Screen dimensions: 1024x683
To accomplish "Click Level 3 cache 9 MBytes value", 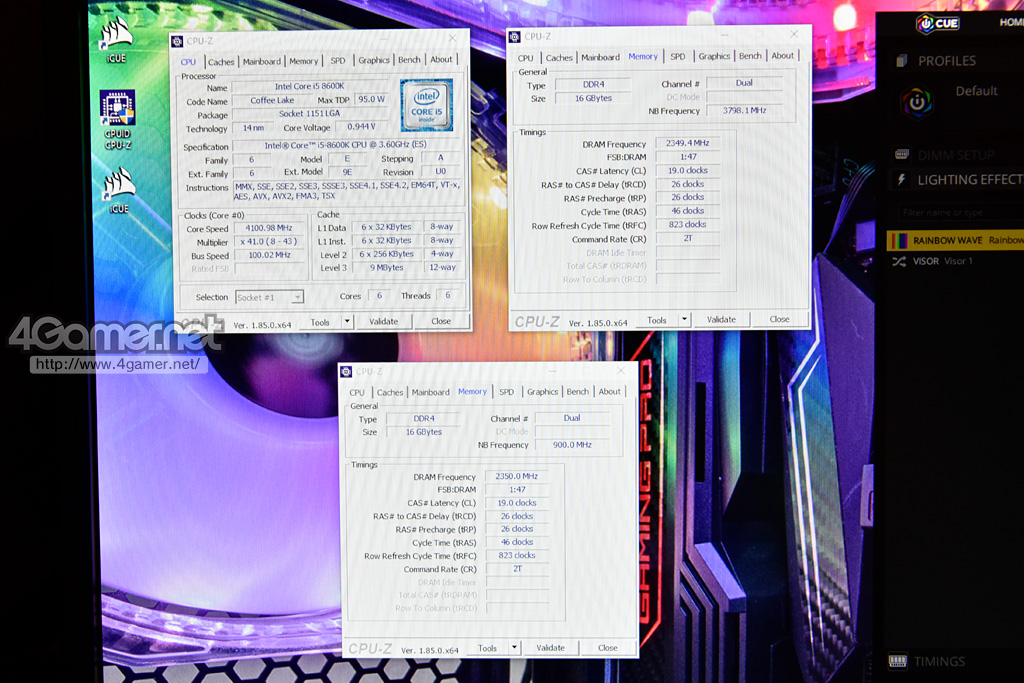I will click(x=387, y=268).
